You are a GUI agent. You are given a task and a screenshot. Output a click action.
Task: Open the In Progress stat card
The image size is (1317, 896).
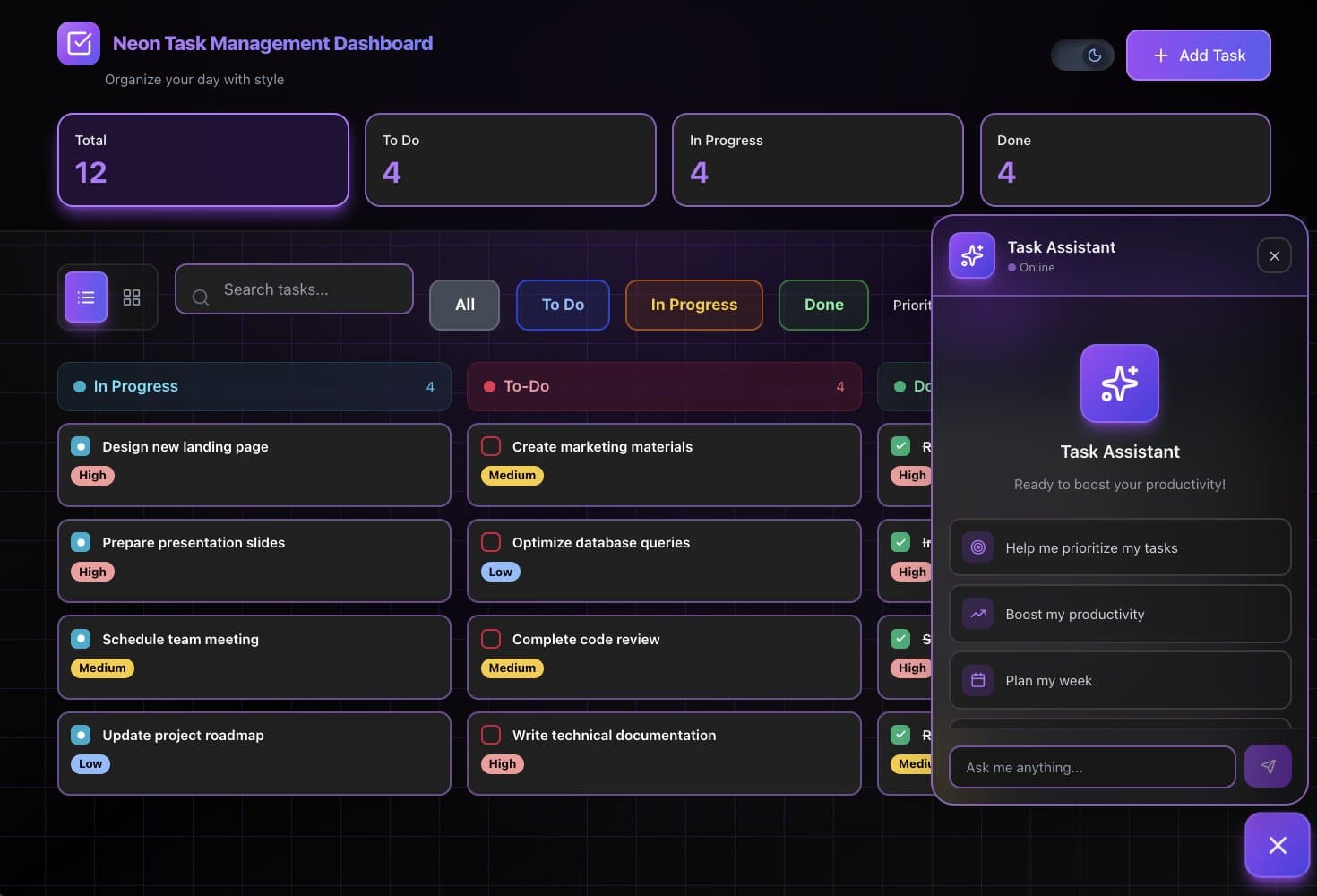(x=818, y=159)
